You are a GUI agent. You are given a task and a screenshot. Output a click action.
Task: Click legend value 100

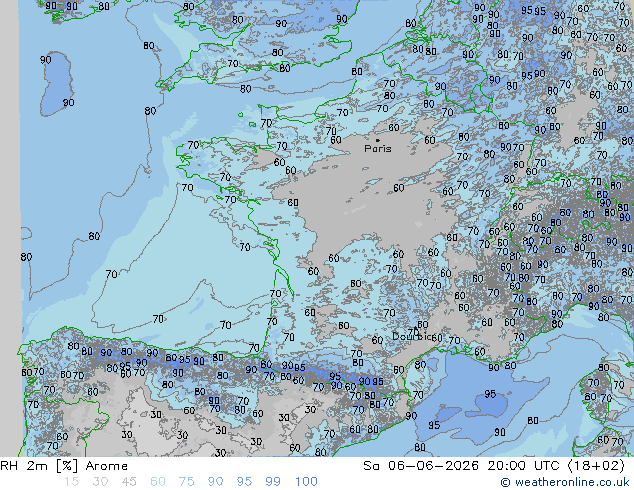pyautogui.click(x=306, y=482)
